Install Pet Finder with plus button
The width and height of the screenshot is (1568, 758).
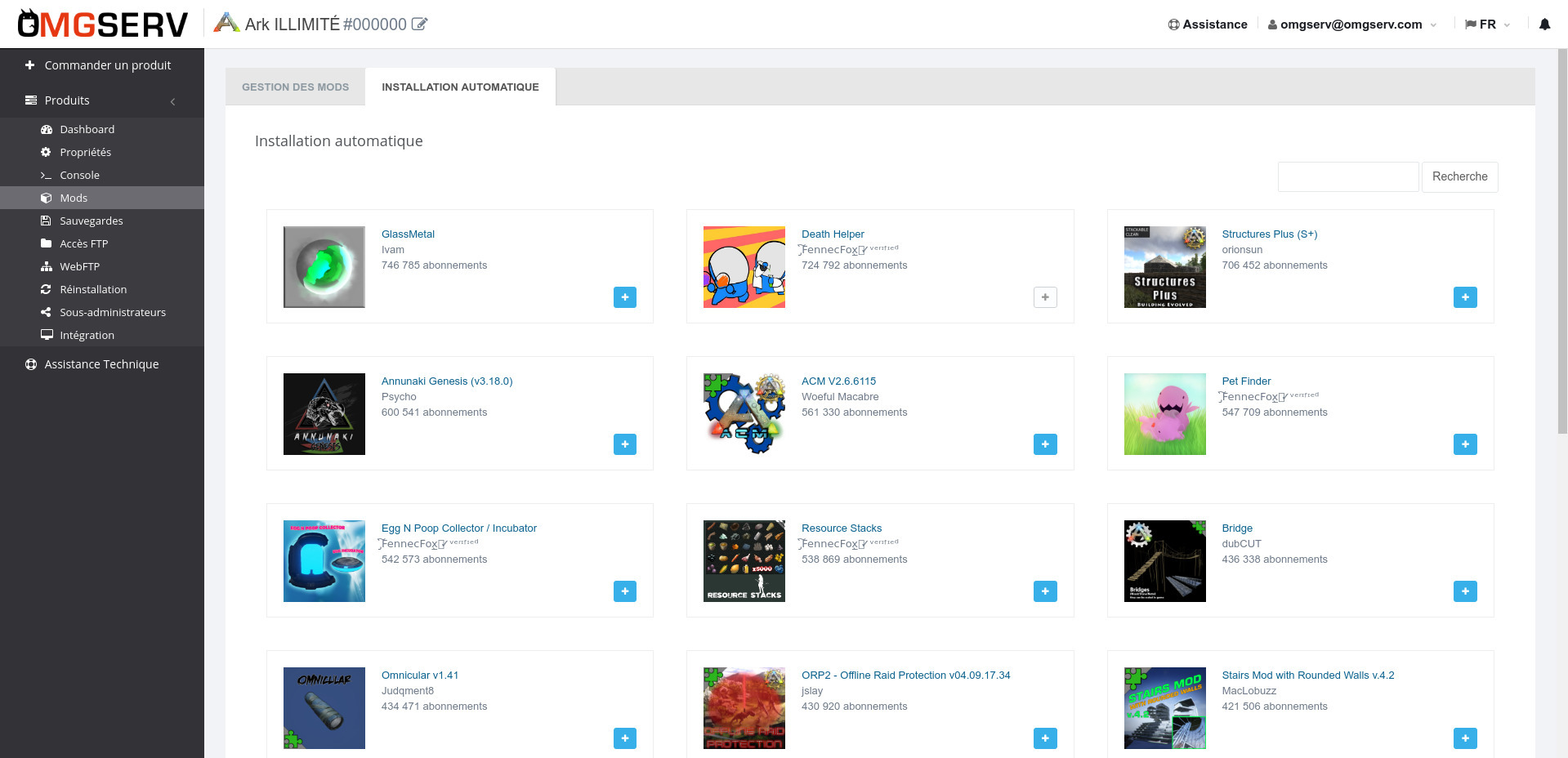click(1465, 444)
